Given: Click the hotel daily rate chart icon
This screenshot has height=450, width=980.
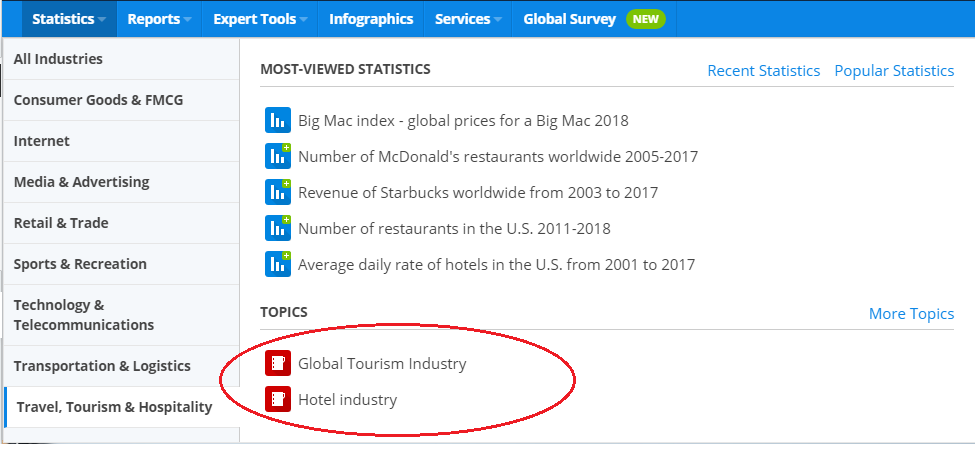Looking at the screenshot, I should tap(277, 265).
